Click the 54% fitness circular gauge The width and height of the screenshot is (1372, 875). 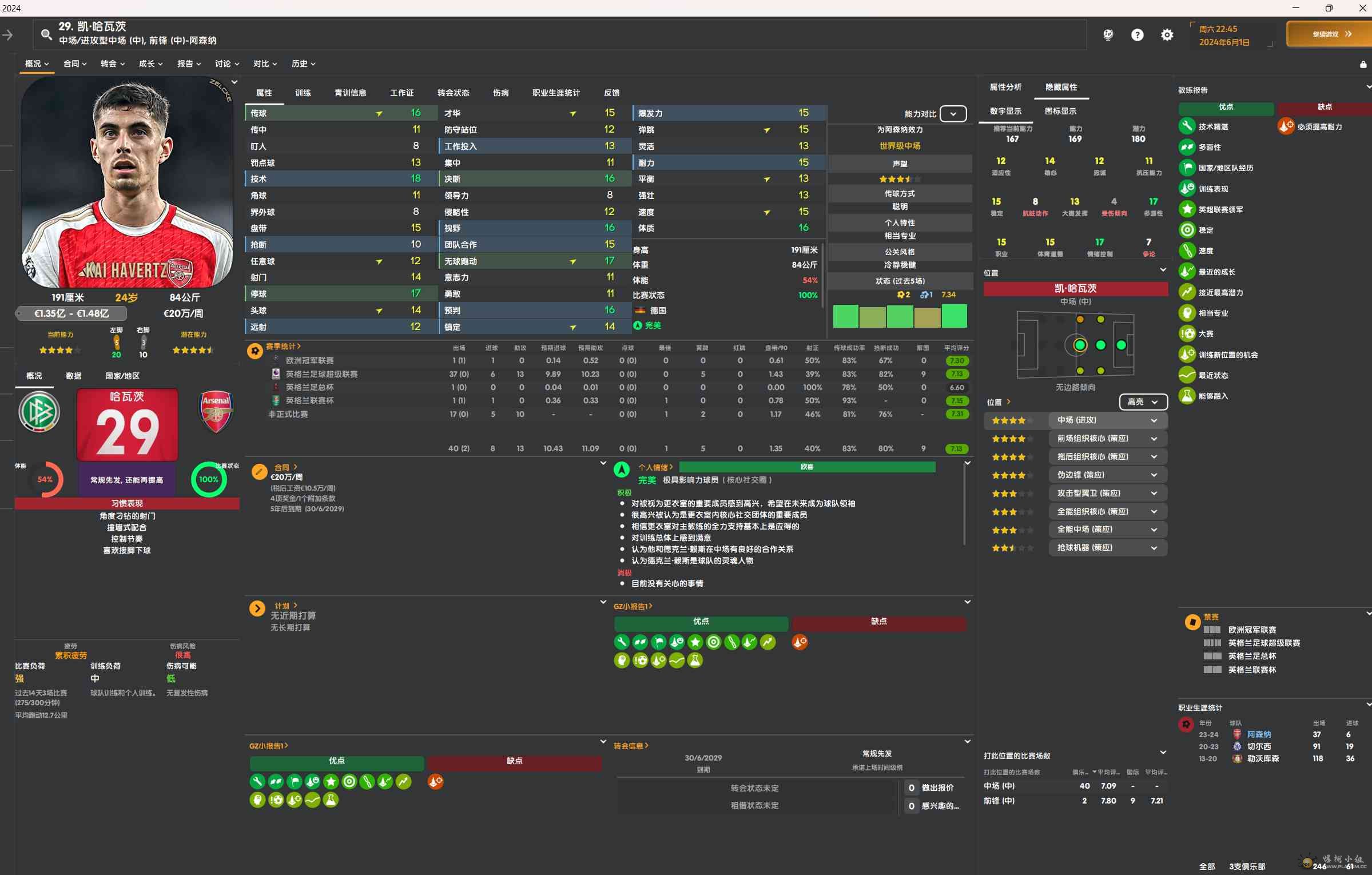pos(45,479)
